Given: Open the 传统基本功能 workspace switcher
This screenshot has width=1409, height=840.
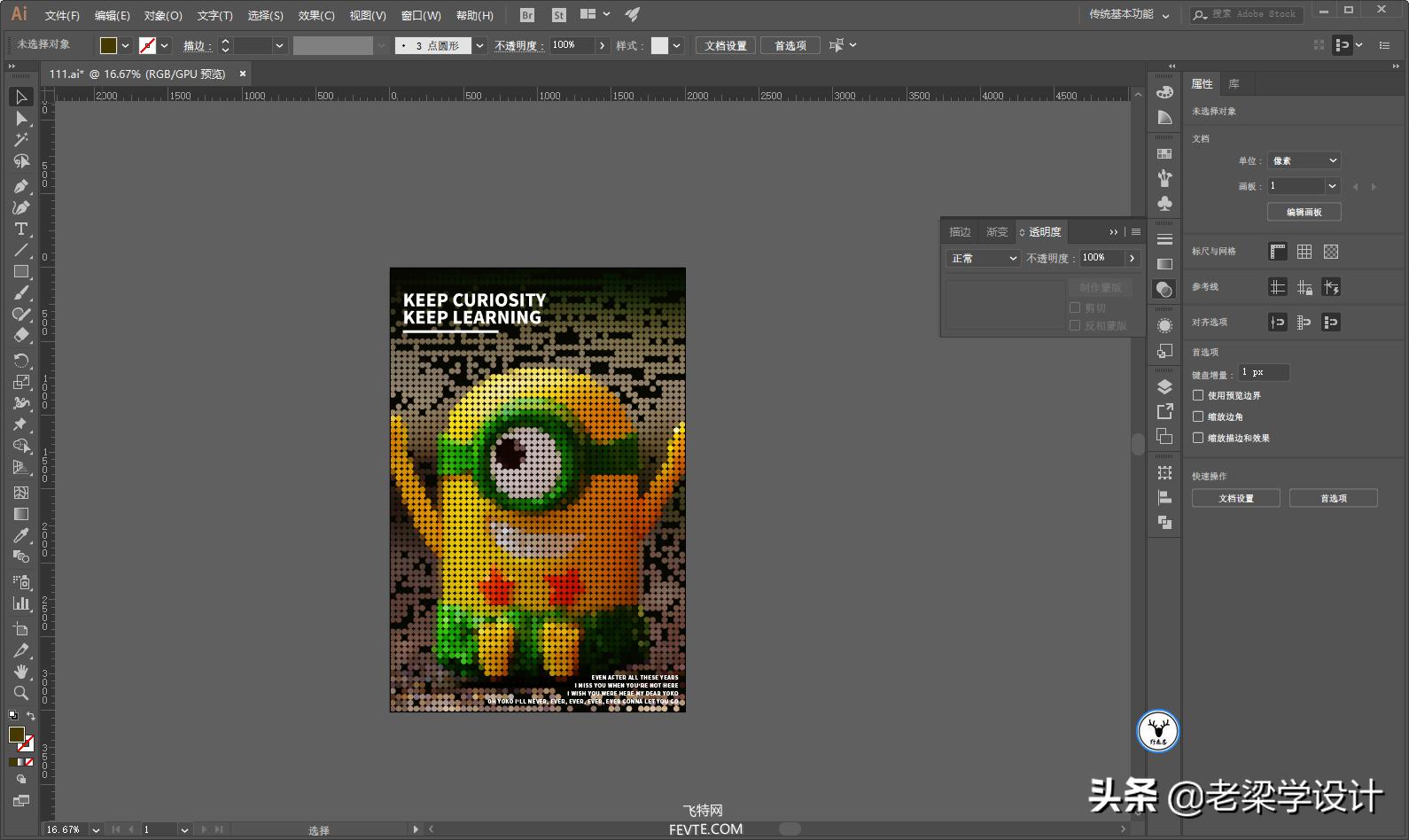Looking at the screenshot, I should coord(1129,14).
